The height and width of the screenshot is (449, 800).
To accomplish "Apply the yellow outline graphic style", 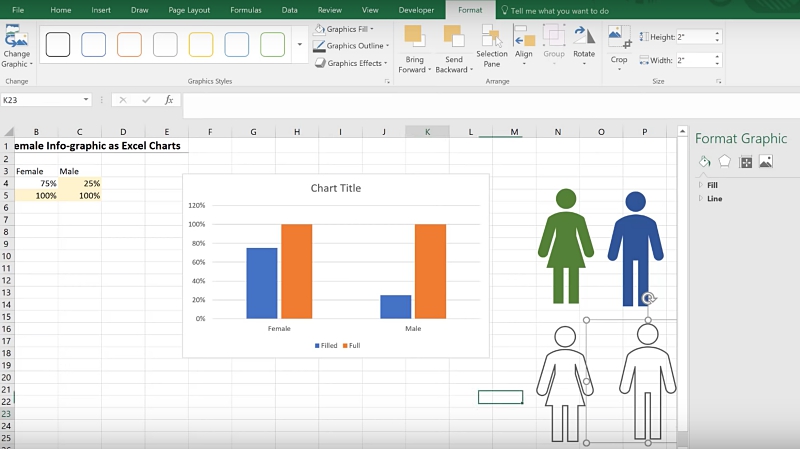I will pos(201,44).
